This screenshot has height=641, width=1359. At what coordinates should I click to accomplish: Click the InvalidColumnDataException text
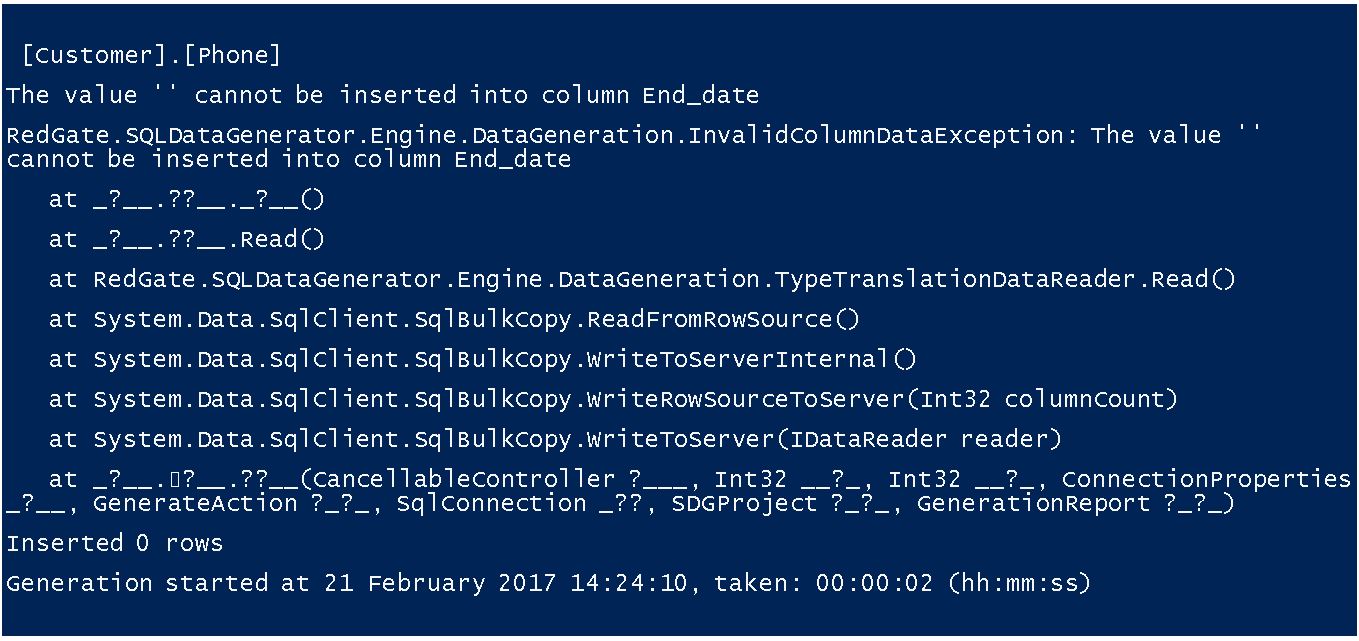pos(875,135)
